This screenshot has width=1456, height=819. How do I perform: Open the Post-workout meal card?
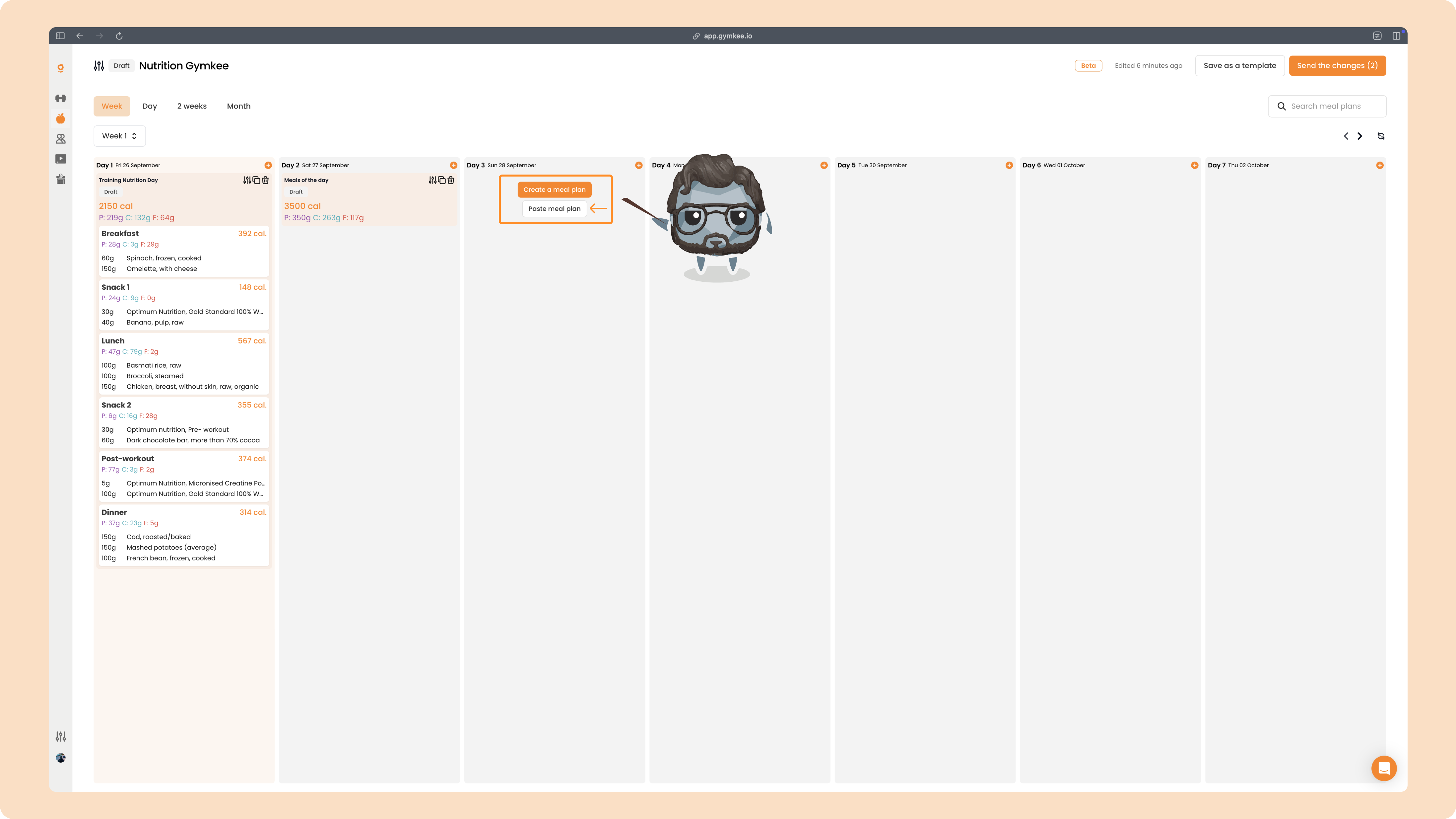(184, 476)
